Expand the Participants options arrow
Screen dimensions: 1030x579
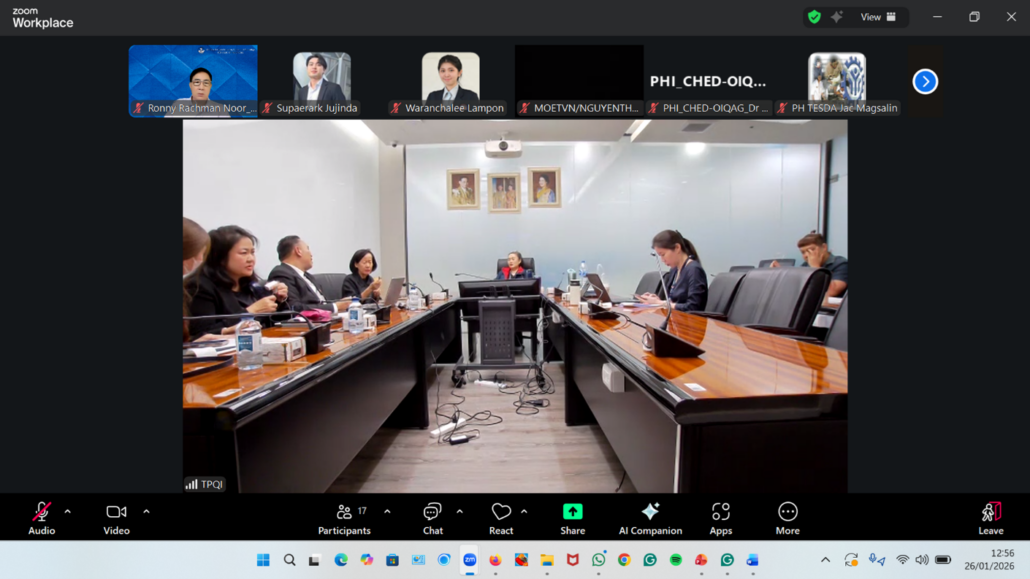387,512
